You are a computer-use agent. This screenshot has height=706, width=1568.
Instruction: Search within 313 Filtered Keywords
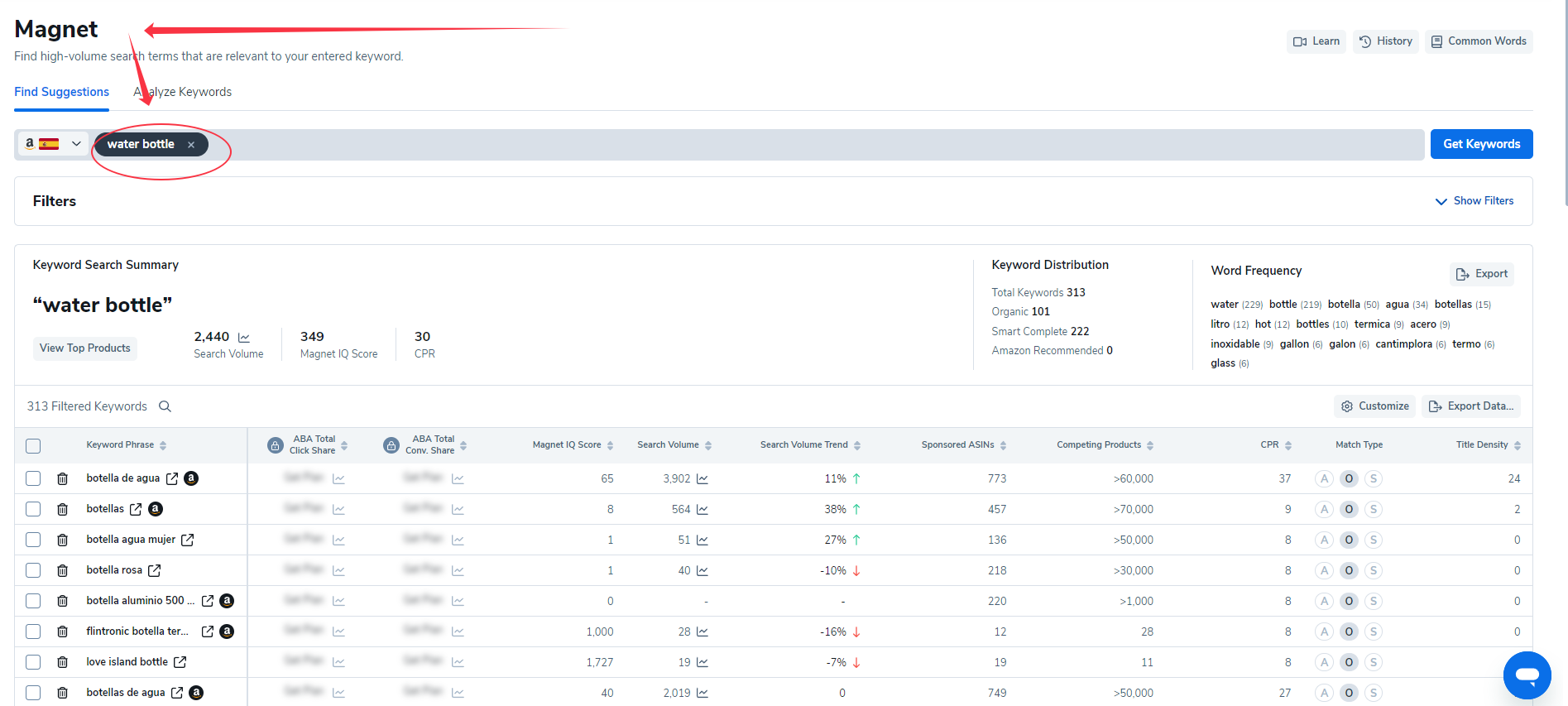[x=165, y=406]
